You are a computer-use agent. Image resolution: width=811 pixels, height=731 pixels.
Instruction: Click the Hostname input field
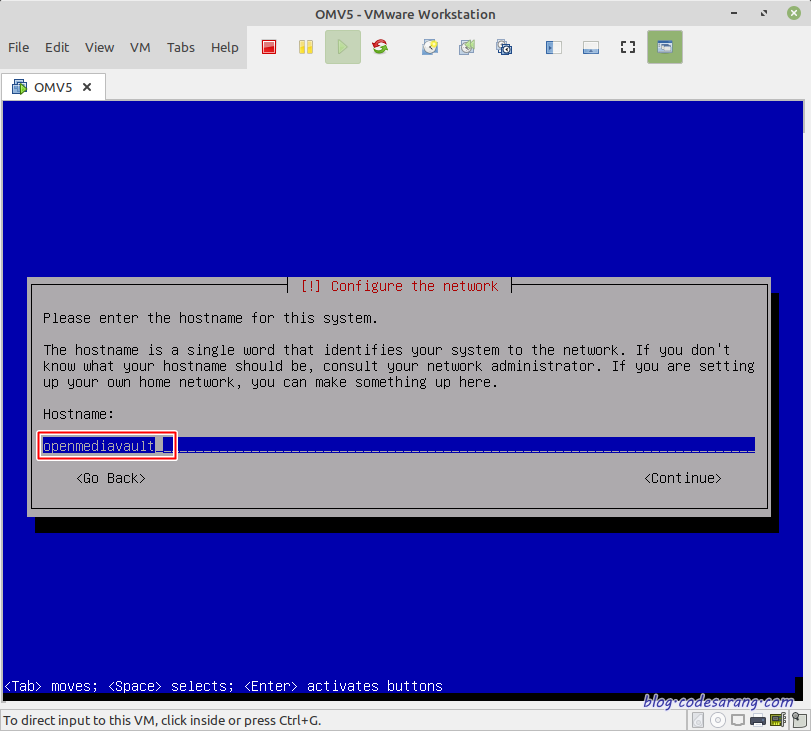pos(398,445)
